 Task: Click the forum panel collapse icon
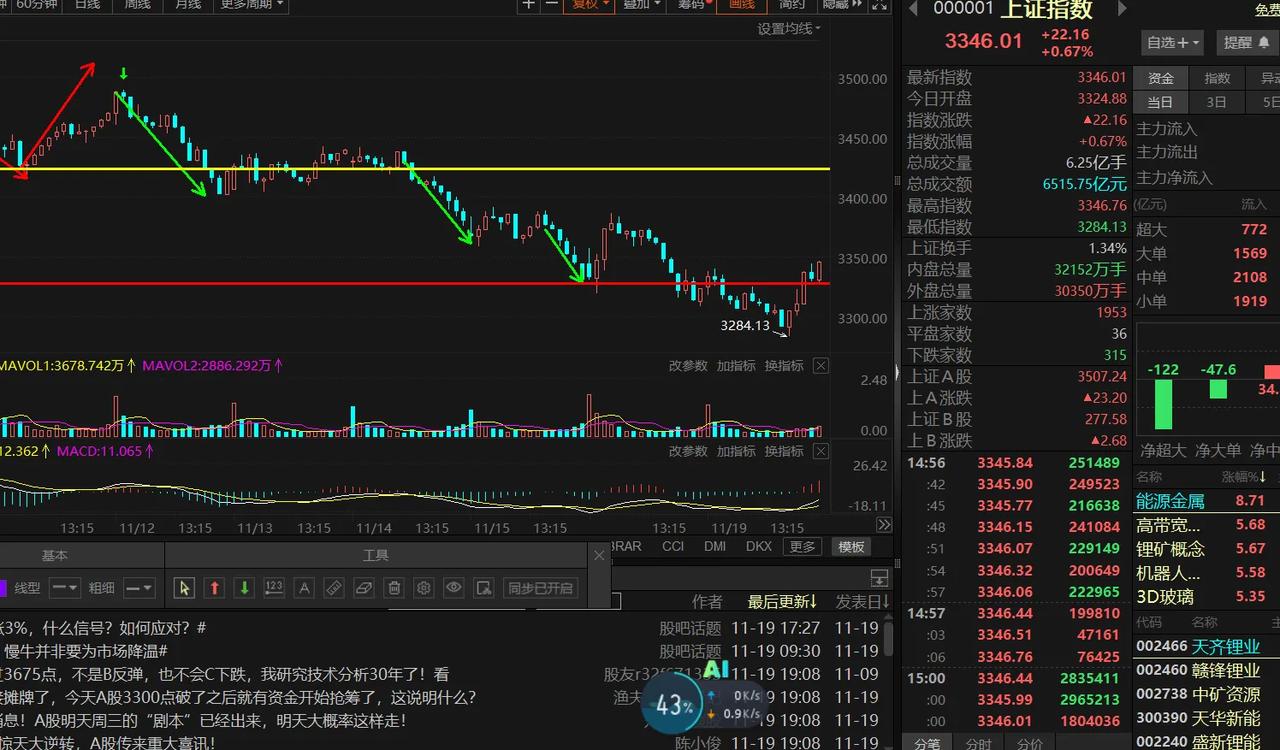coord(879,578)
